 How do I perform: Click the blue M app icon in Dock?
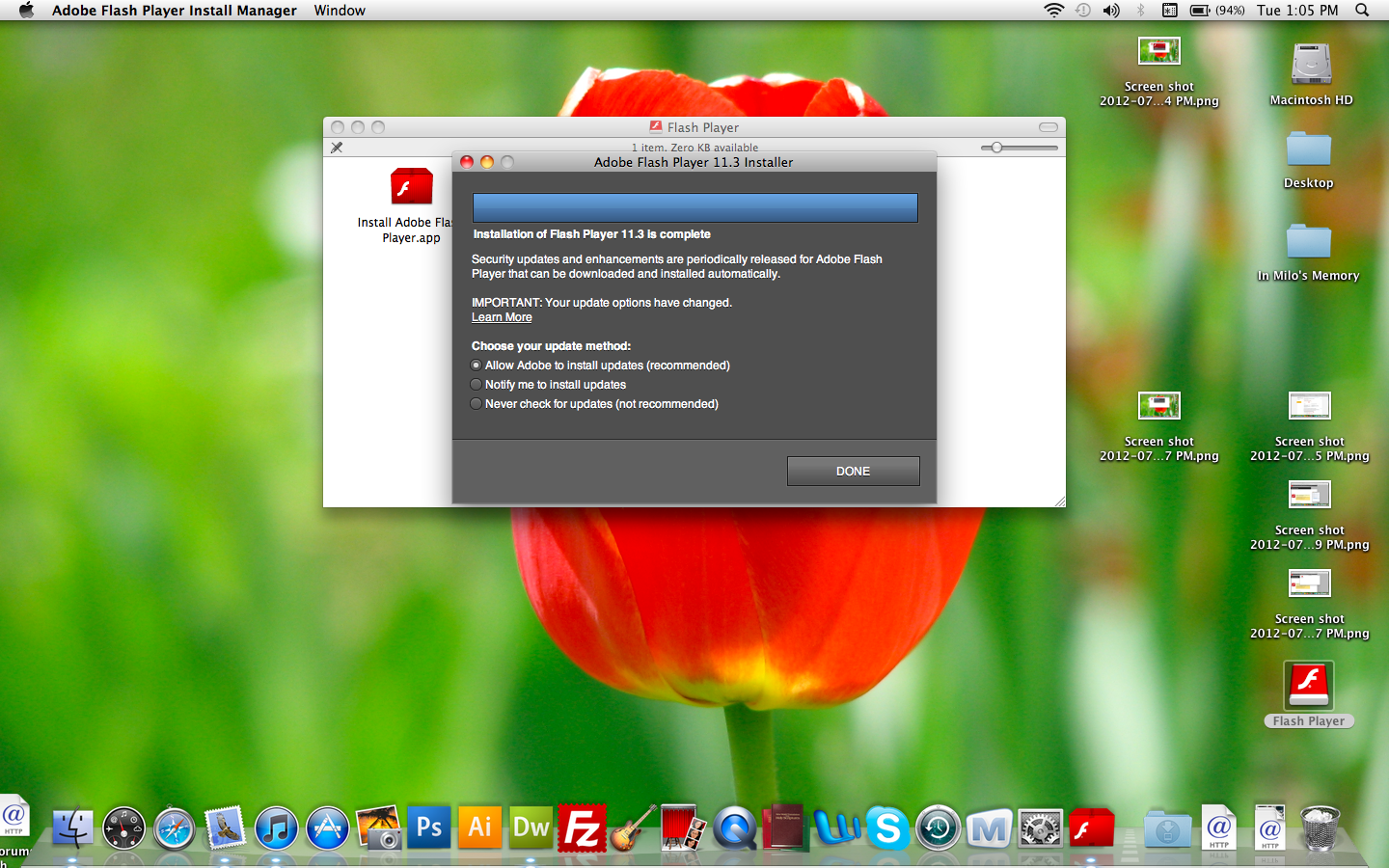click(989, 828)
